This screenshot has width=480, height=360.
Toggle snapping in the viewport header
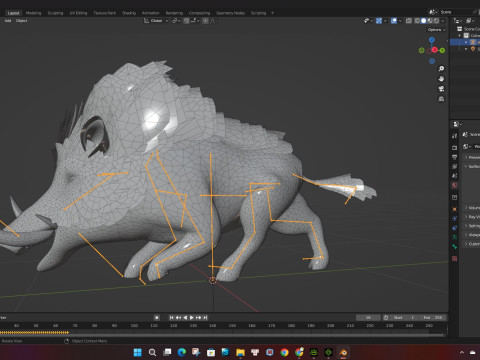coord(186,21)
